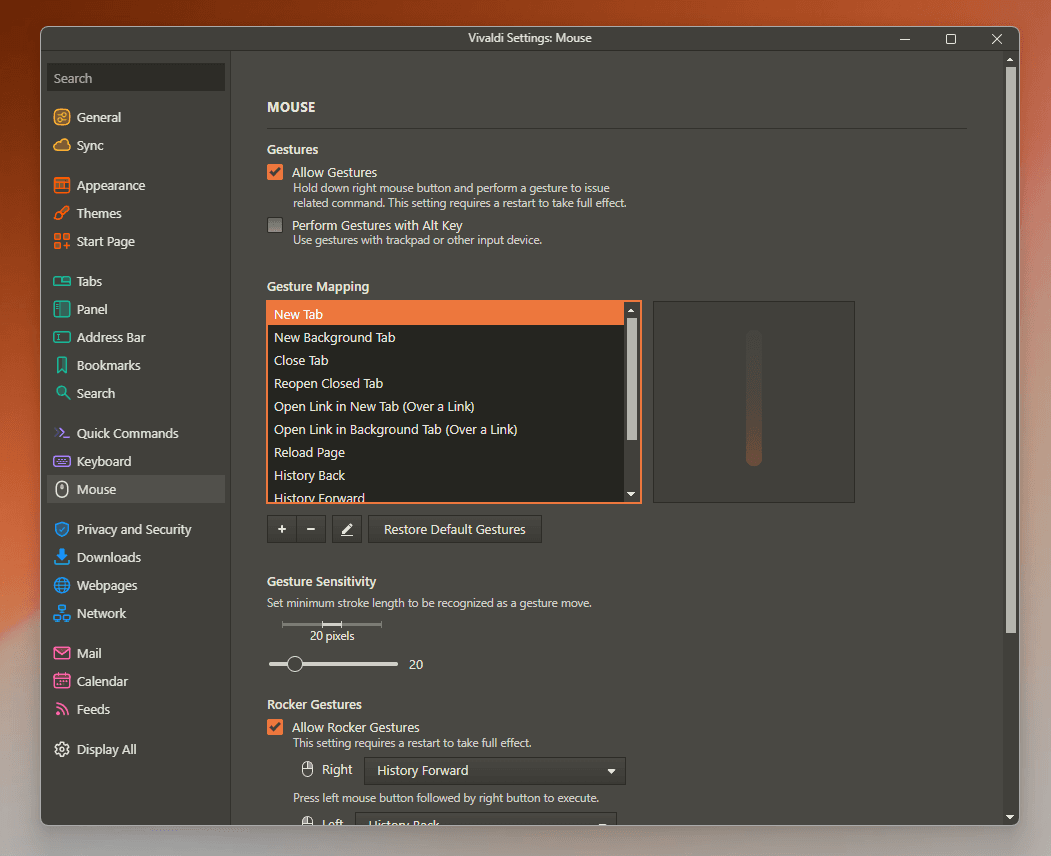Open Themes settings via the paintbrush icon

click(x=61, y=213)
